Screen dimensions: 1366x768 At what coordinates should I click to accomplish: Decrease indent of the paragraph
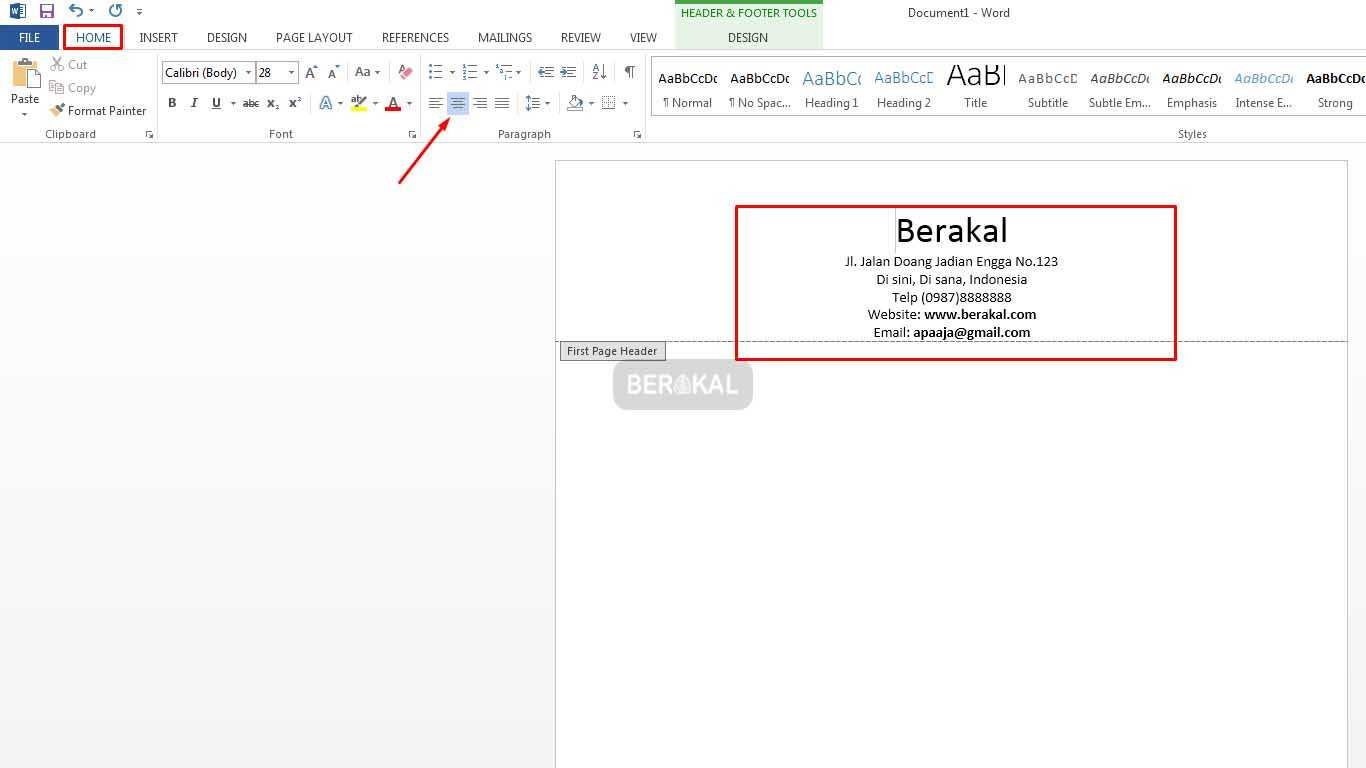pyautogui.click(x=546, y=72)
